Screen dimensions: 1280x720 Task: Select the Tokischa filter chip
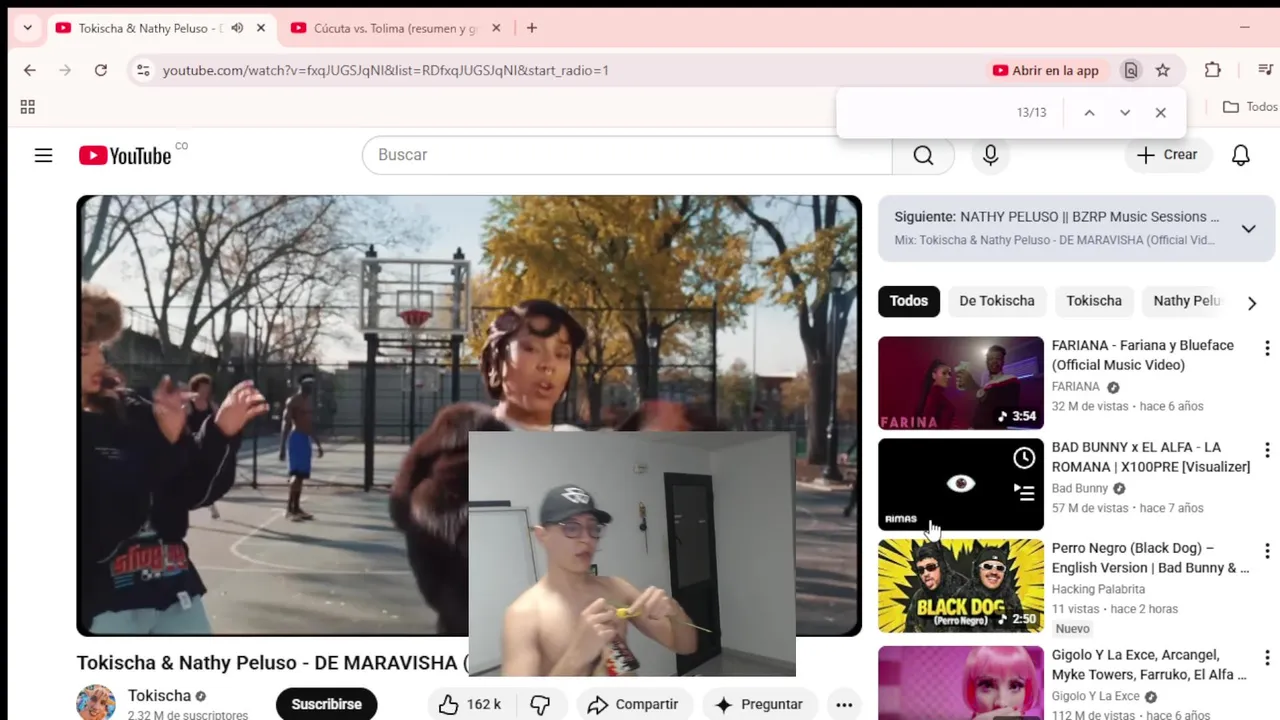1094,301
